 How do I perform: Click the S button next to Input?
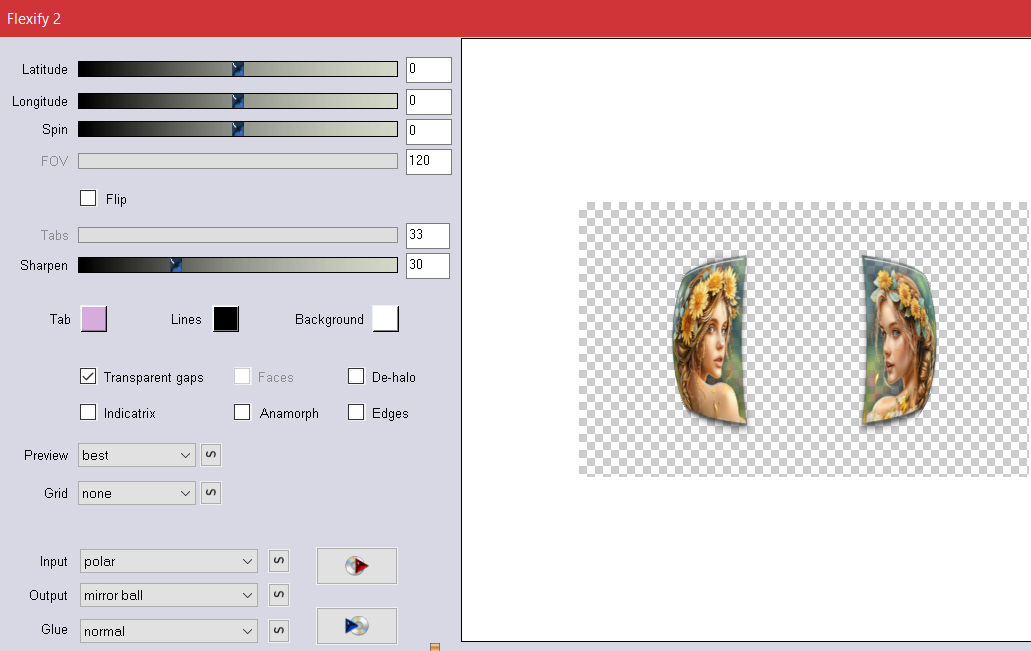click(279, 562)
